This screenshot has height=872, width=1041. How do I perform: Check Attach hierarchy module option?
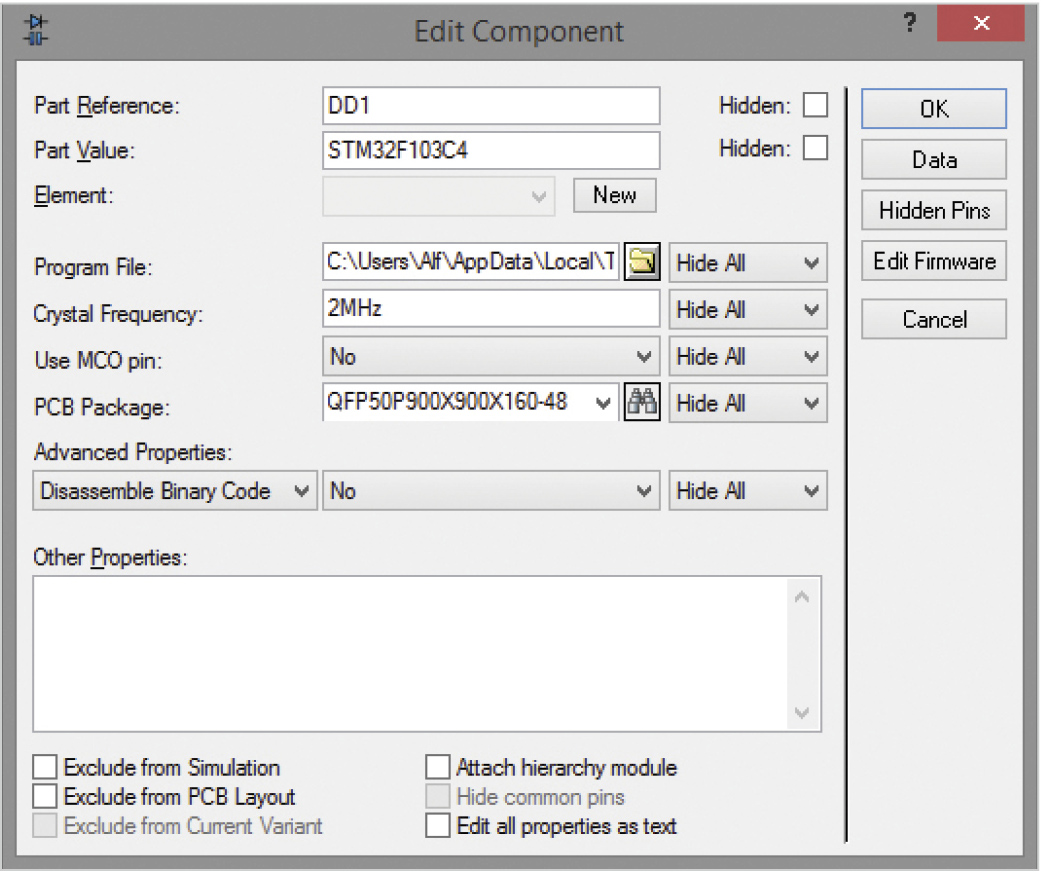(438, 766)
